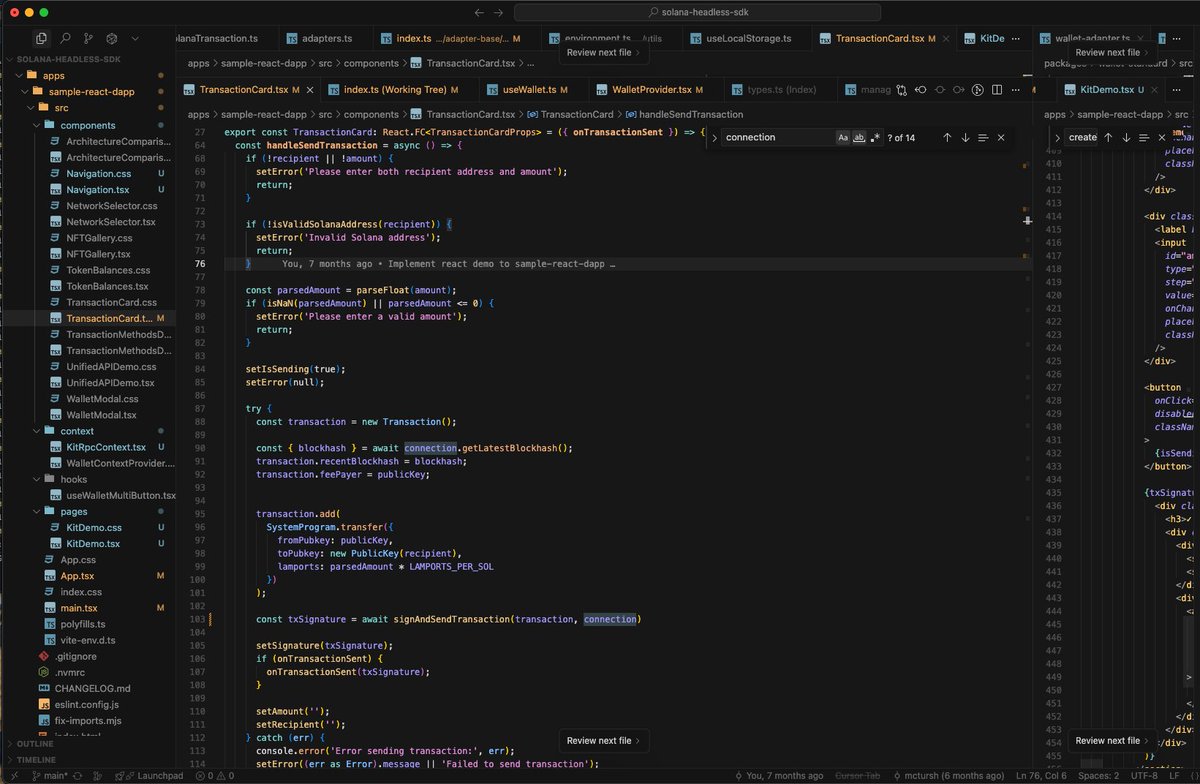Screen dimensions: 1200x784
Task: Open NFTGallery.tsx in explorer
Action: pyautogui.click(x=98, y=254)
